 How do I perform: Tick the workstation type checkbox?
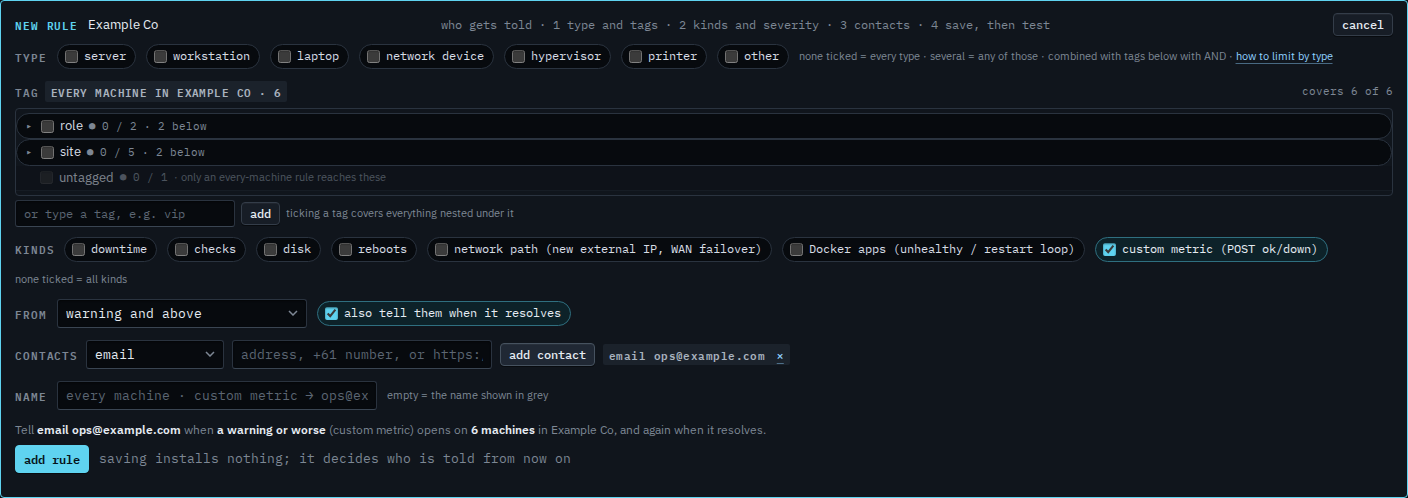[x=160, y=57]
